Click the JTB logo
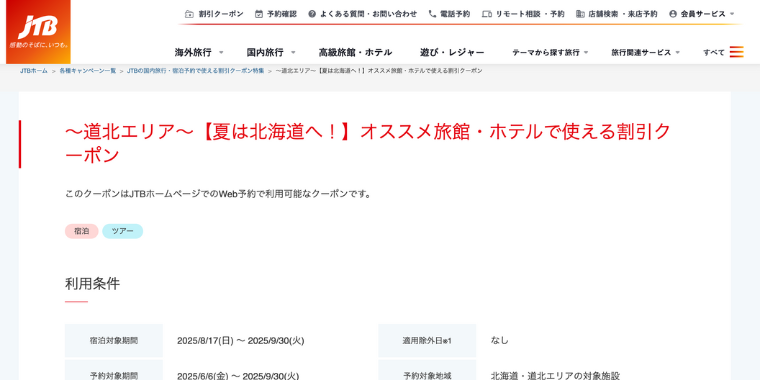The image size is (760, 380). (x=38, y=32)
